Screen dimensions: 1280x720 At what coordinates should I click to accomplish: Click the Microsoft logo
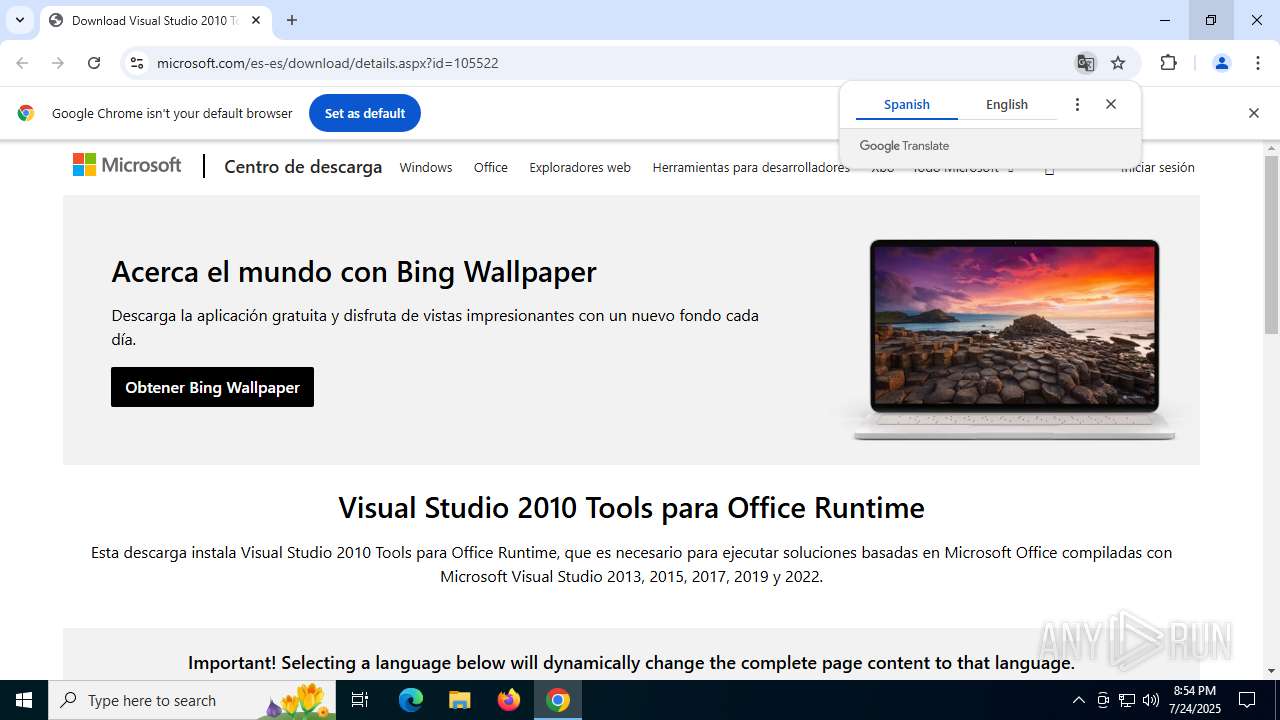click(127, 165)
